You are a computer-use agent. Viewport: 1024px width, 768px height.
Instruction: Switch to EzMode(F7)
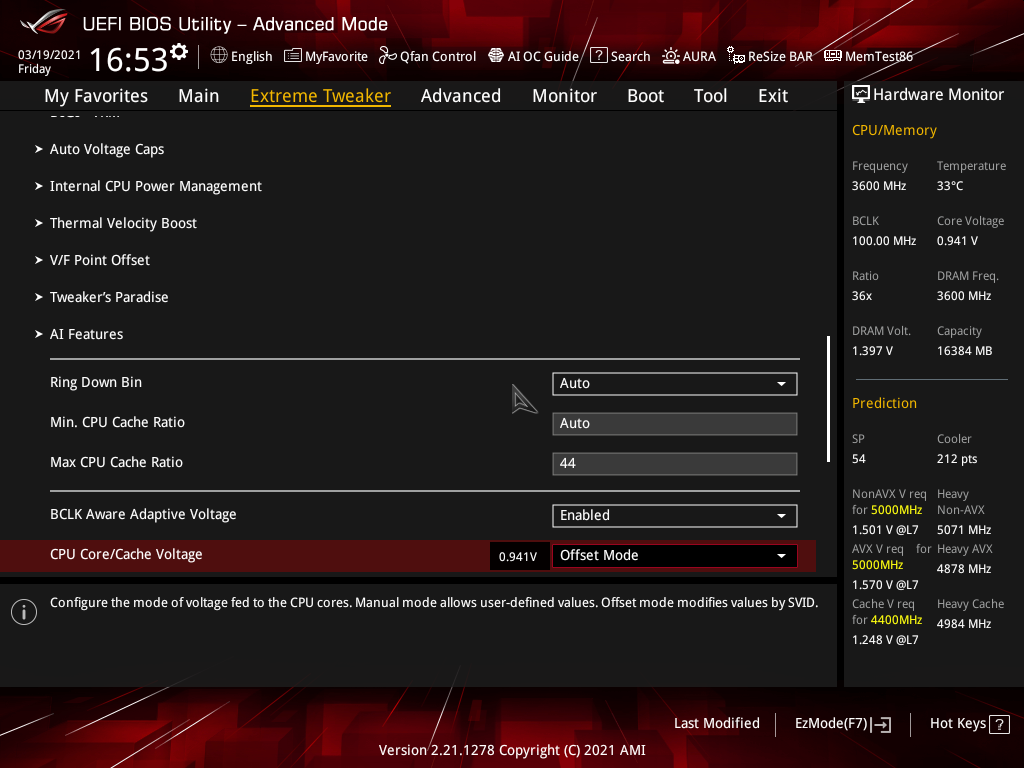[842, 724]
